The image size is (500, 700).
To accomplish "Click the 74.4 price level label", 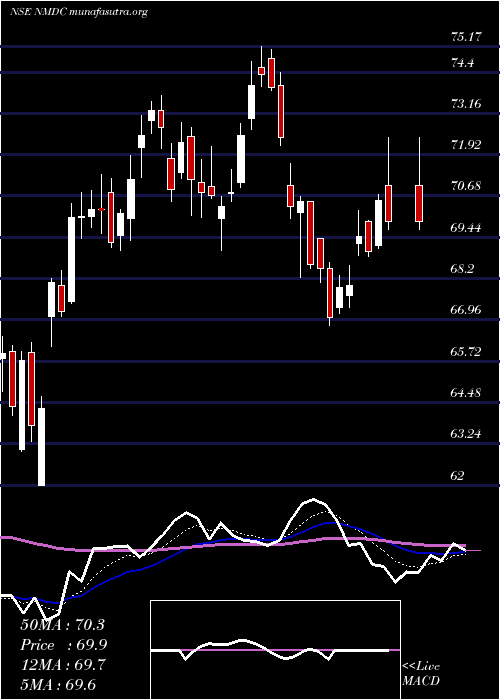I will (x=462, y=63).
